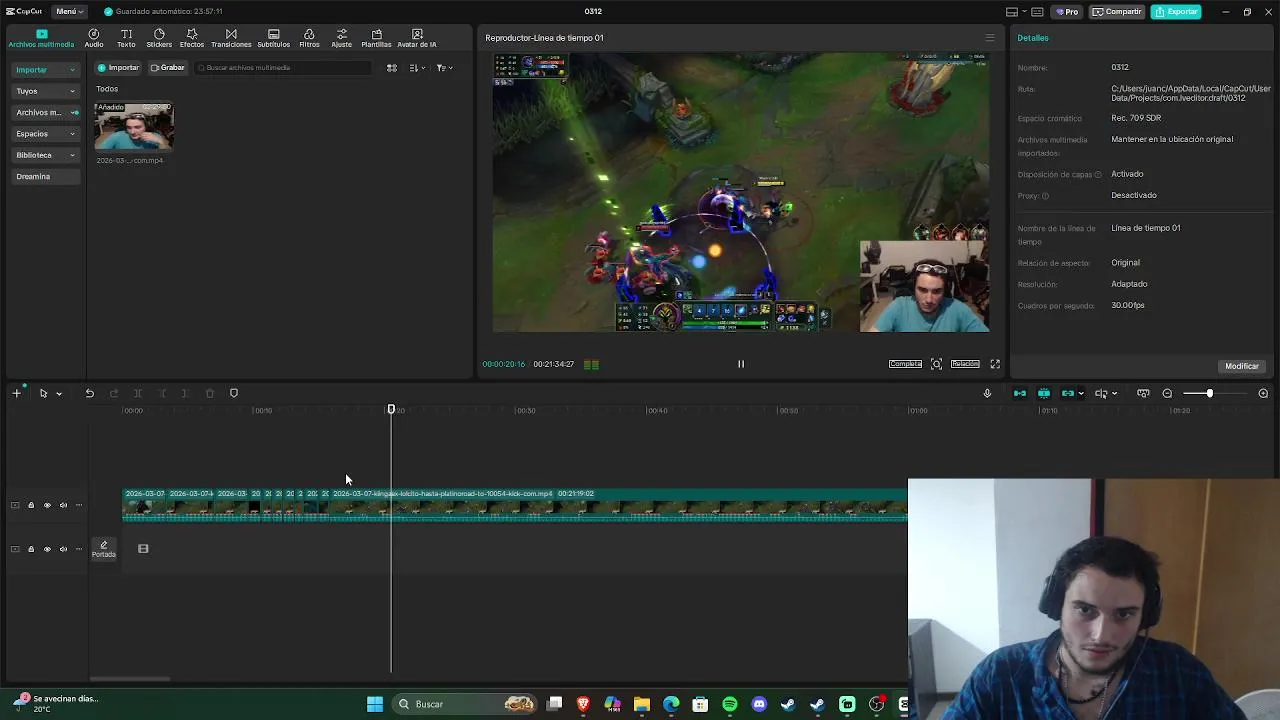
Task: Hide the main video track with the eye icon
Action: 47,505
